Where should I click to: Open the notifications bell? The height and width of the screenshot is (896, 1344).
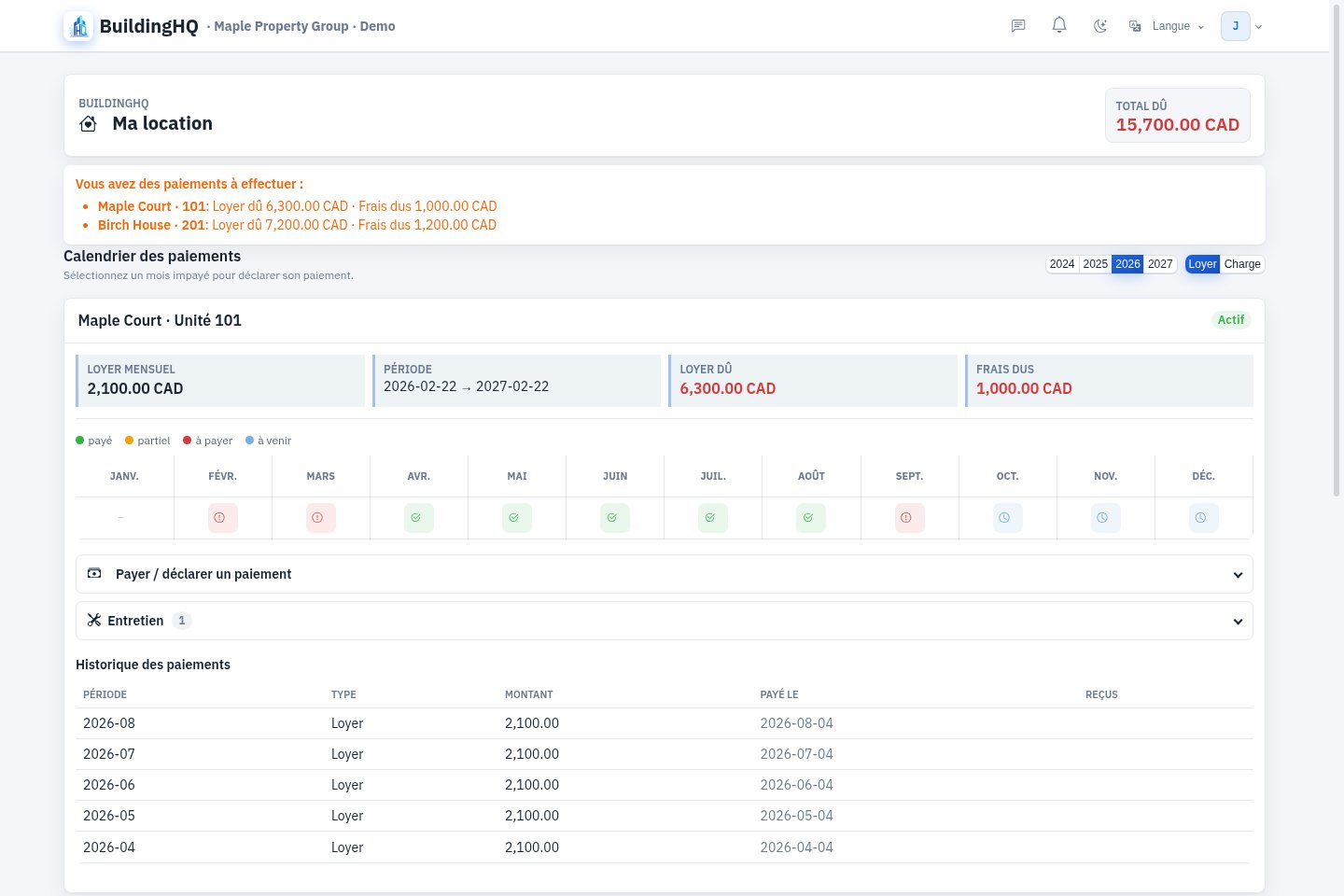(1059, 25)
